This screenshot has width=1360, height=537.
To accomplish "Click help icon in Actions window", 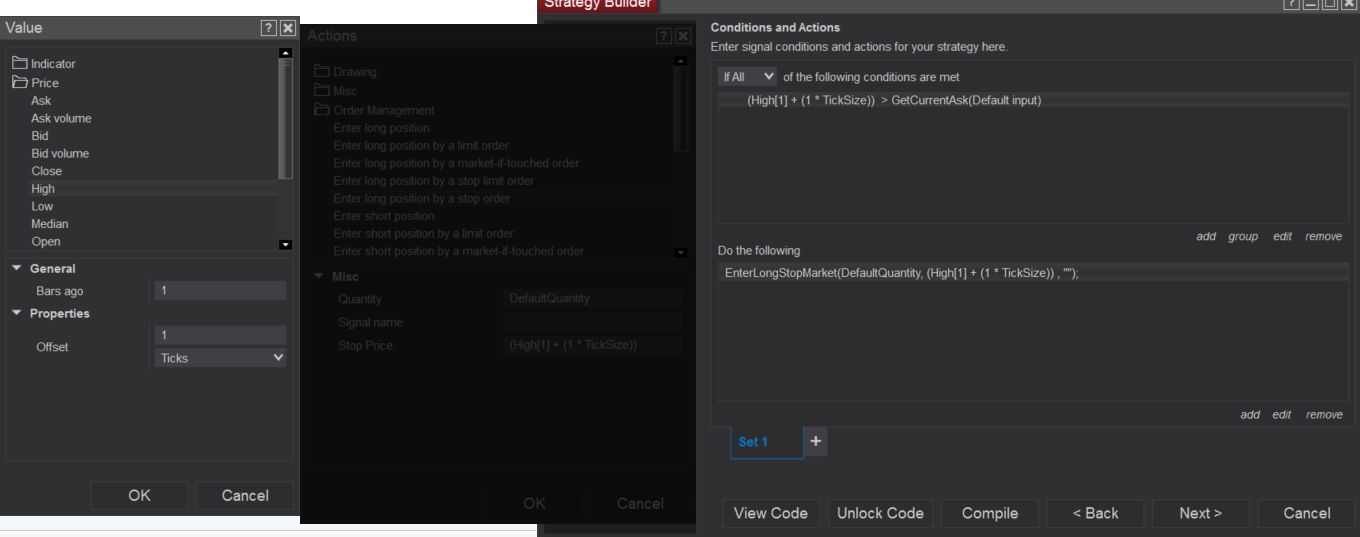I will point(664,36).
